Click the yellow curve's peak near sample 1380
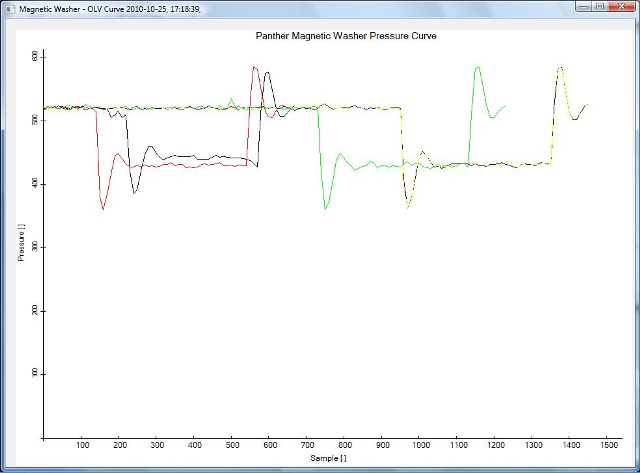 561,68
